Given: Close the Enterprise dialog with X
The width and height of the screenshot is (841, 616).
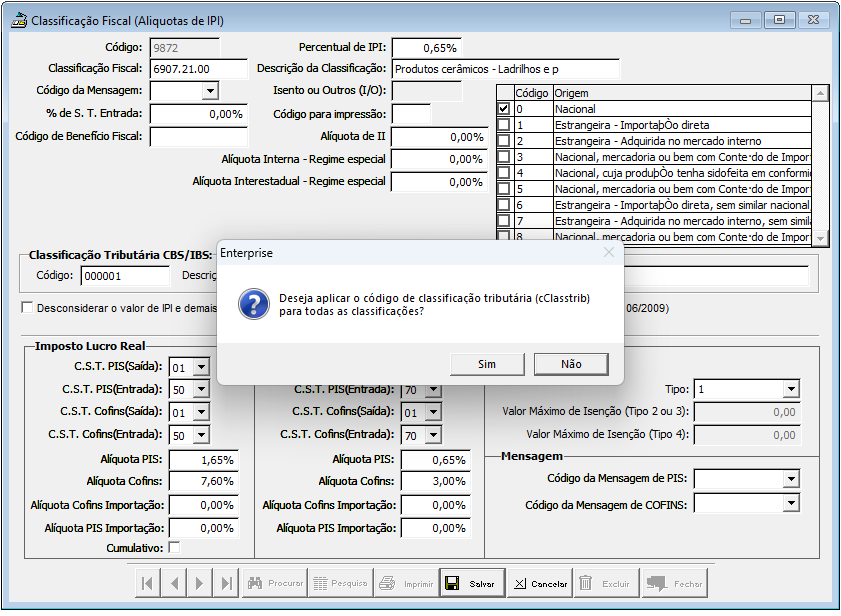Looking at the screenshot, I should click(x=608, y=253).
